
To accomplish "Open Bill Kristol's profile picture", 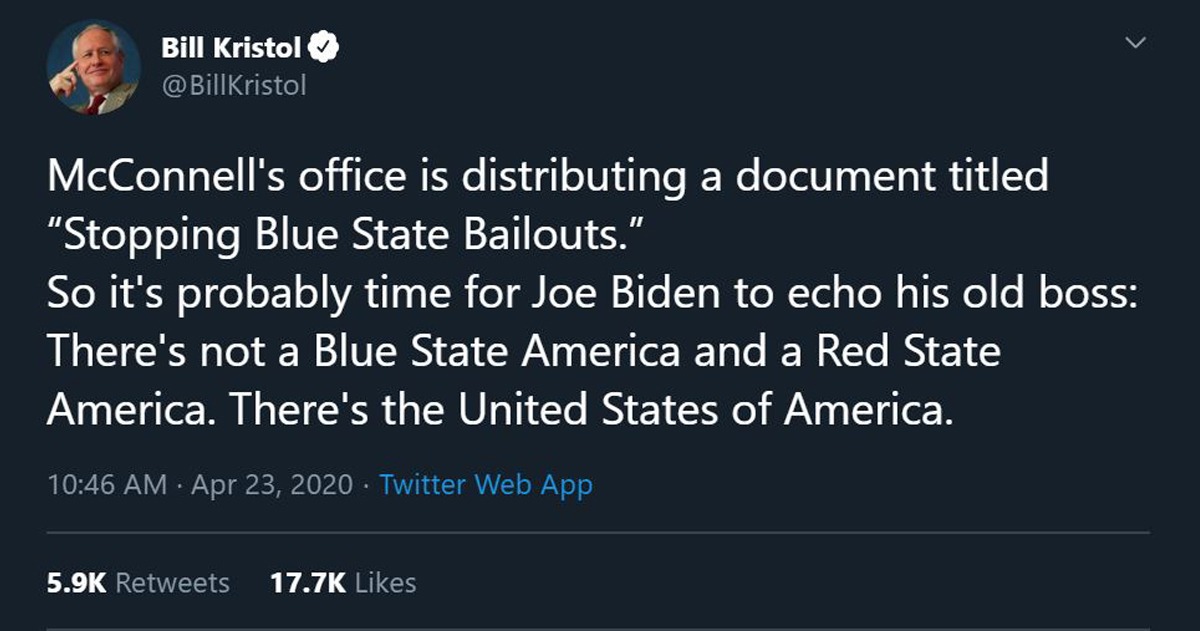I will click(x=93, y=67).
